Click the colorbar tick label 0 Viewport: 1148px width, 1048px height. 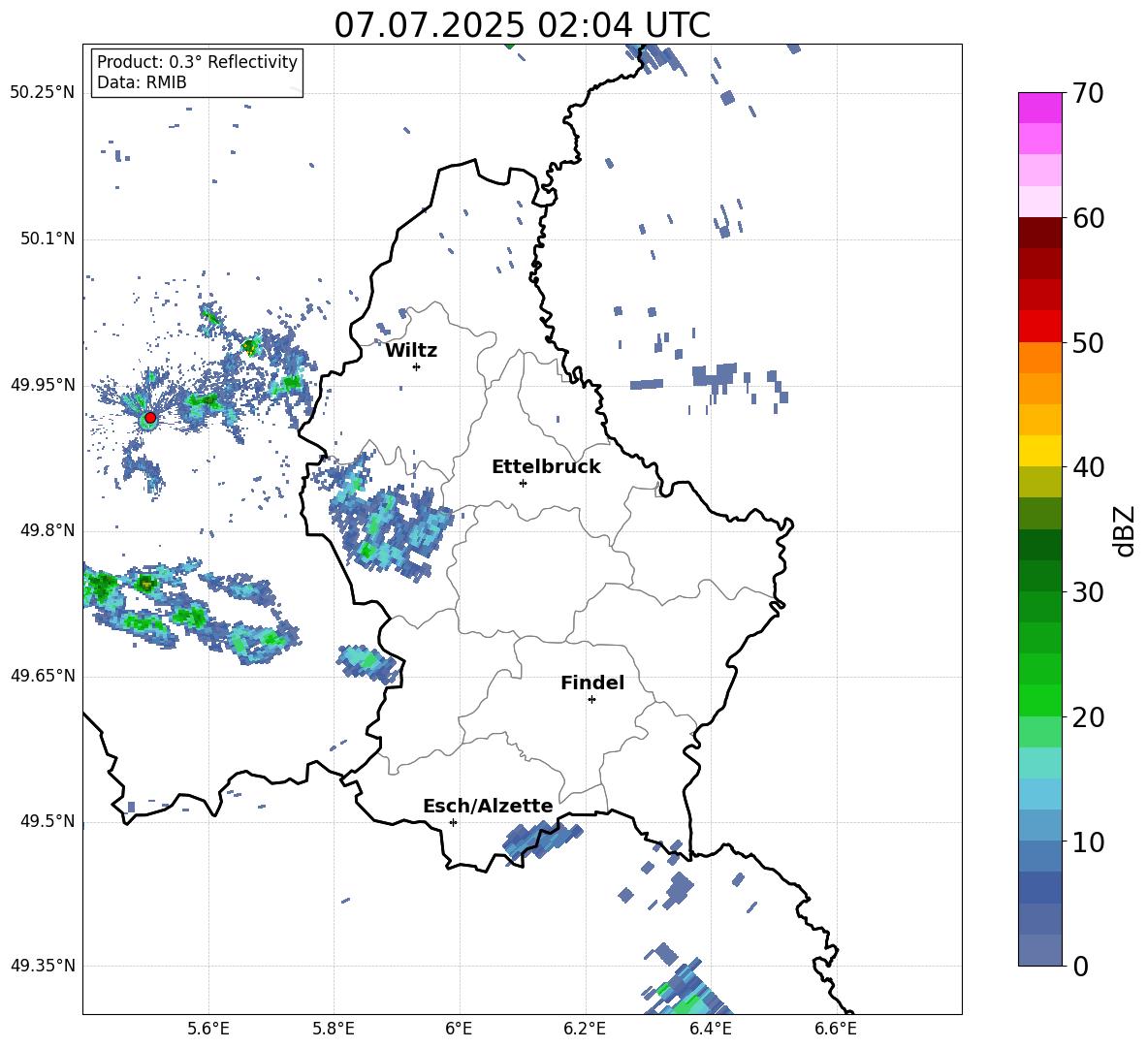(x=1080, y=966)
